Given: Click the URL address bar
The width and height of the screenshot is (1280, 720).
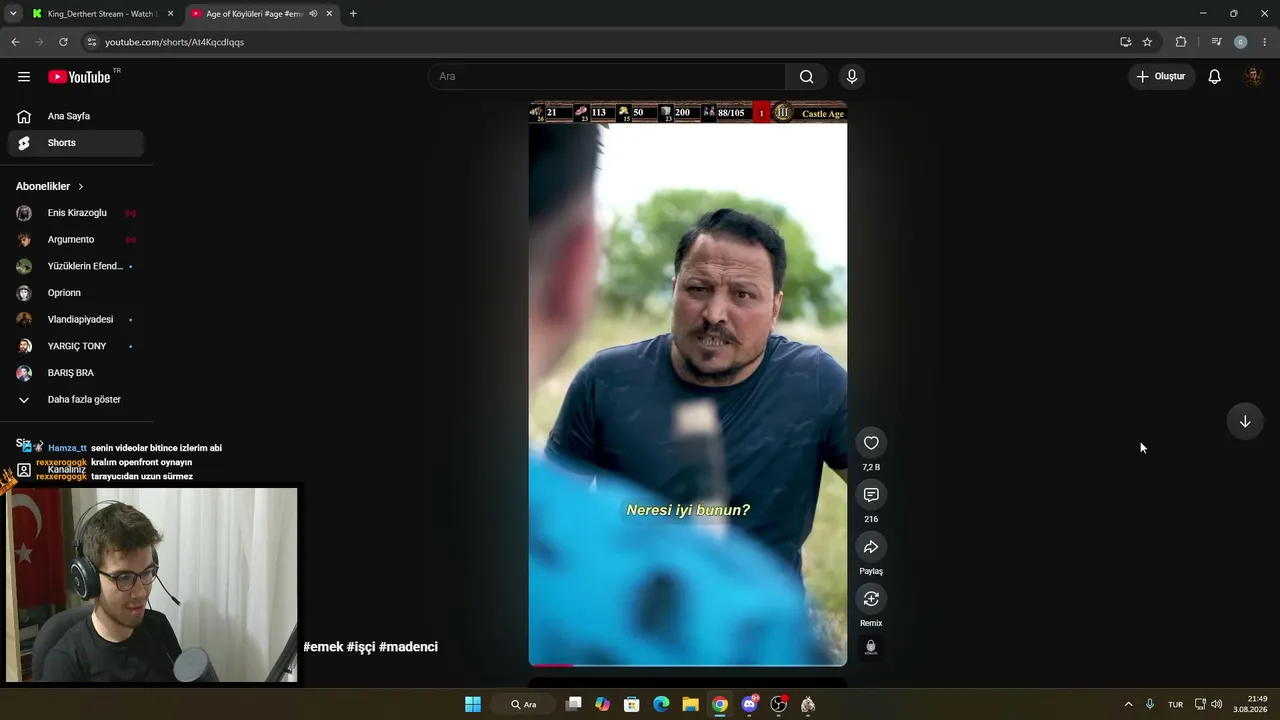Looking at the screenshot, I should 600,42.
